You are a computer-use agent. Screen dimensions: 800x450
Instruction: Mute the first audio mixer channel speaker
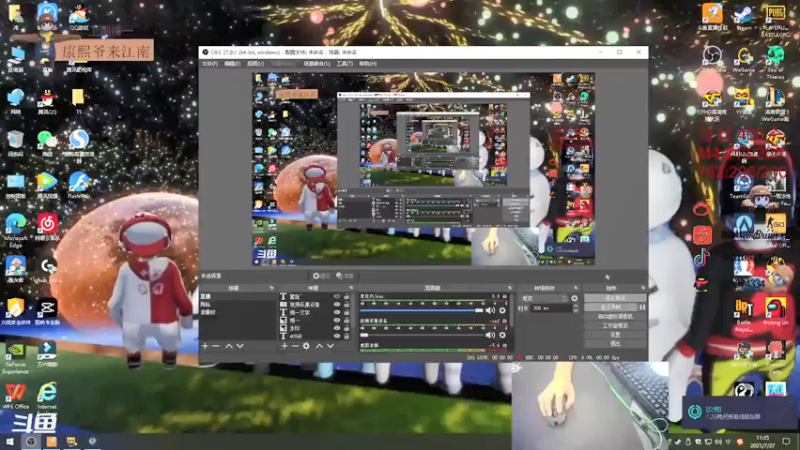490,310
